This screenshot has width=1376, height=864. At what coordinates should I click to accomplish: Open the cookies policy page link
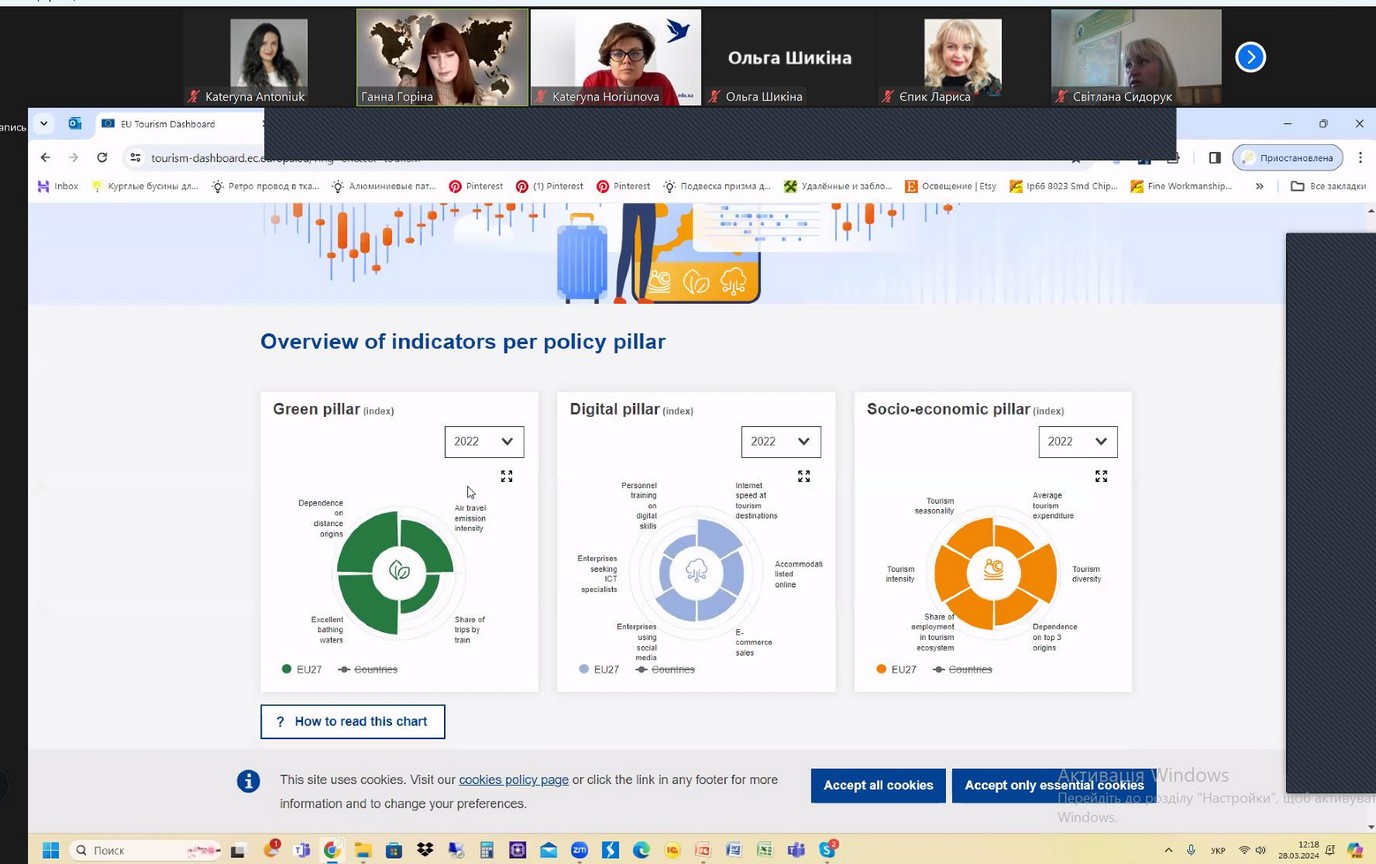coord(513,780)
